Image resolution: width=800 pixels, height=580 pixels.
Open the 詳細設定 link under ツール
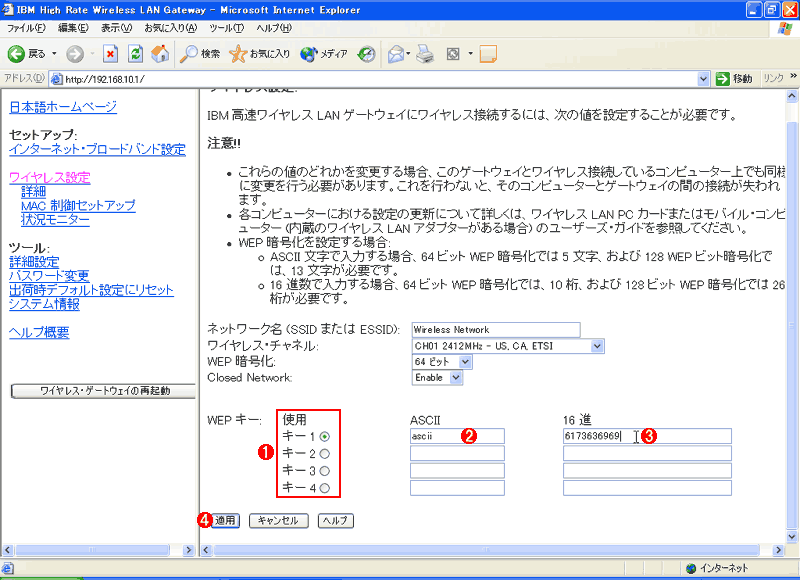point(34,262)
